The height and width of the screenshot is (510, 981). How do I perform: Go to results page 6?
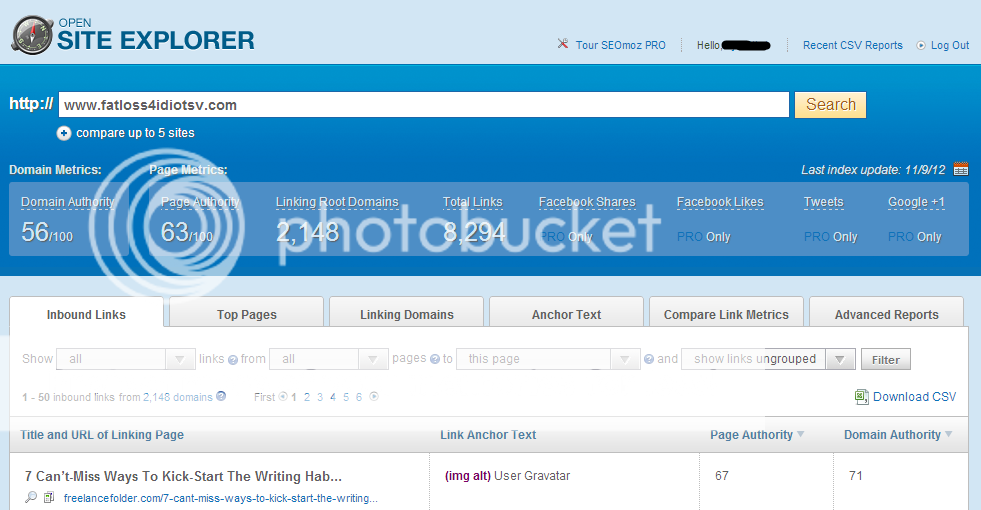click(358, 397)
